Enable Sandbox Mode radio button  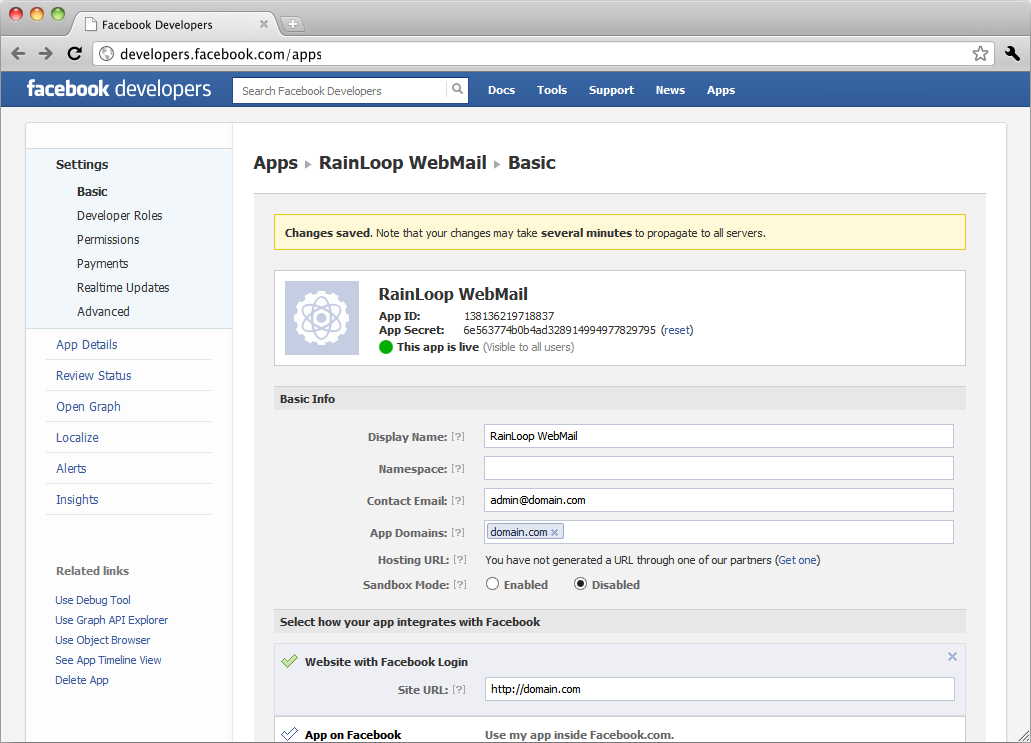coord(492,584)
